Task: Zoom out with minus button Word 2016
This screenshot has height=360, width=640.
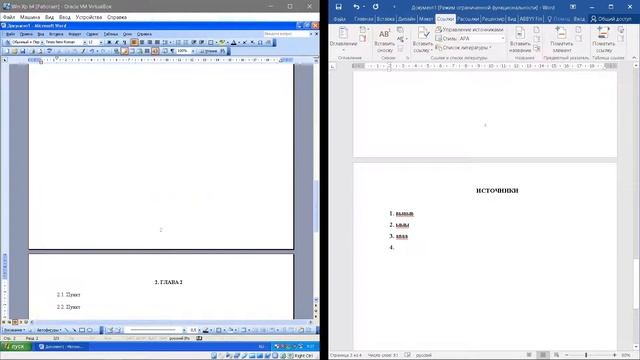Action: coord(566,355)
